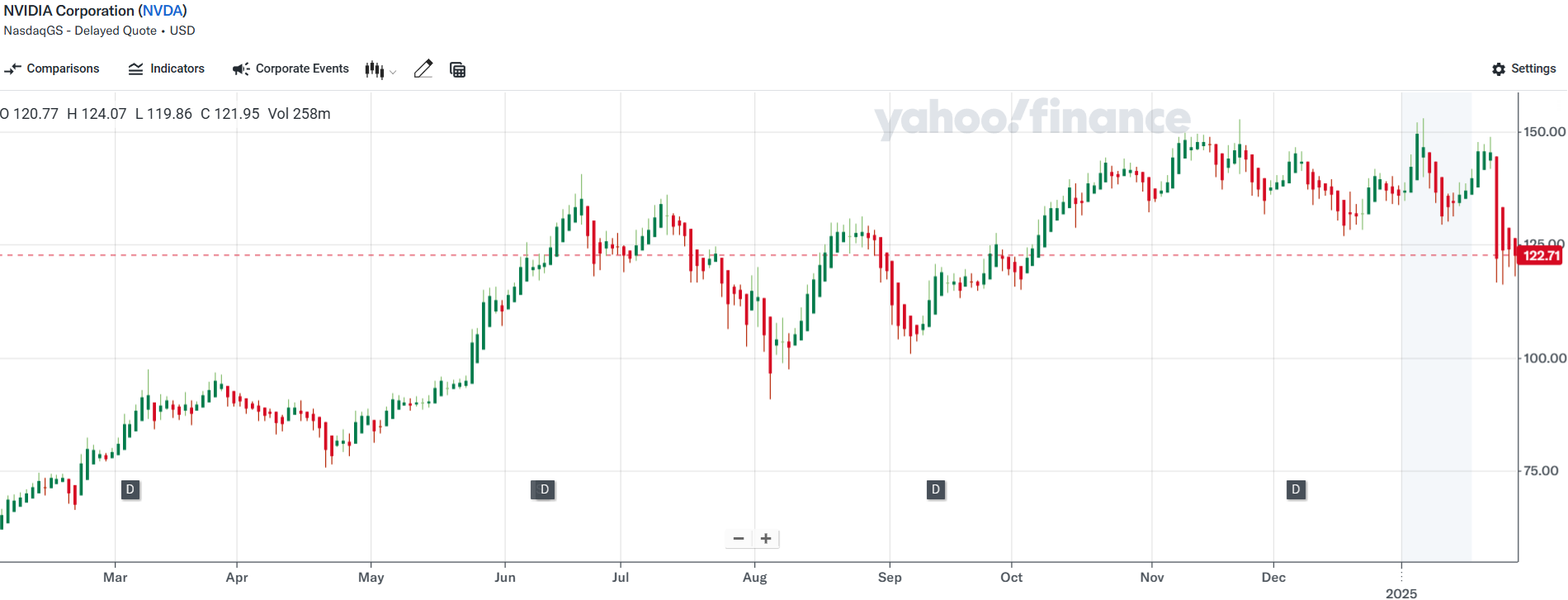Click the megaphone icon for Corporate Events
The image size is (1568, 600).
pyautogui.click(x=240, y=69)
